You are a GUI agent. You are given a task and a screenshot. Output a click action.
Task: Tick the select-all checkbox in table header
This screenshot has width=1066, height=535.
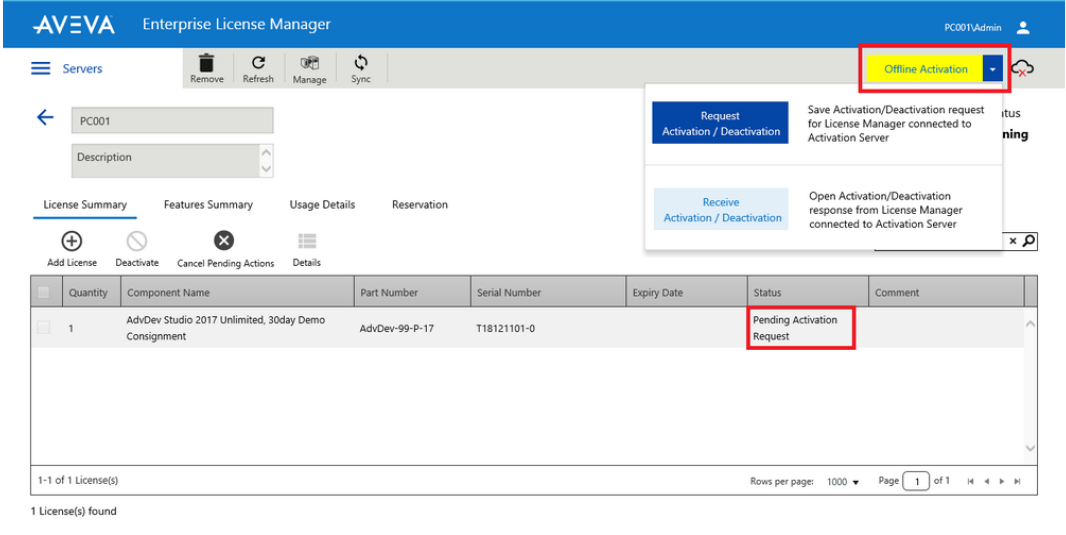pyautogui.click(x=44, y=292)
